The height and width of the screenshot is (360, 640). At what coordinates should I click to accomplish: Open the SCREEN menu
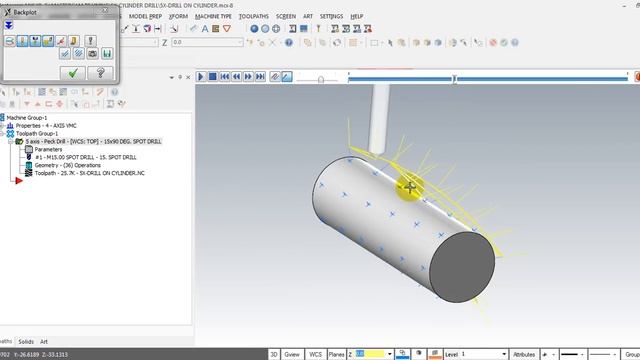[286, 16]
